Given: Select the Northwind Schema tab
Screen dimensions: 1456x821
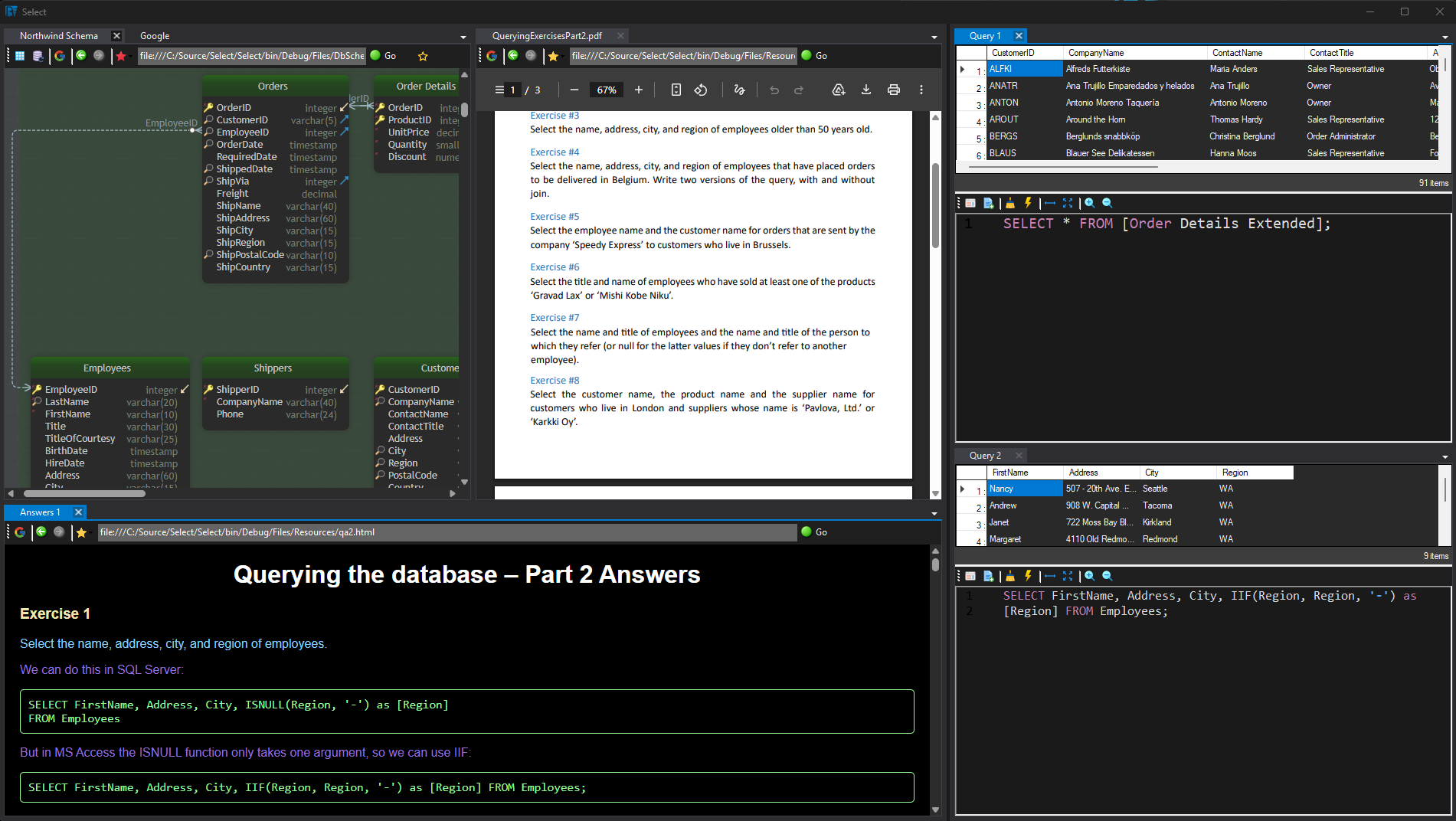Looking at the screenshot, I should pos(59,36).
